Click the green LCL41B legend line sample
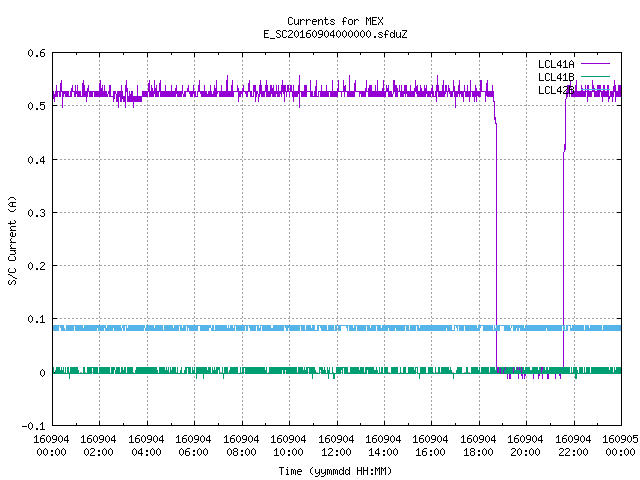Image resolution: width=640 pixels, height=480 pixels. (595, 76)
